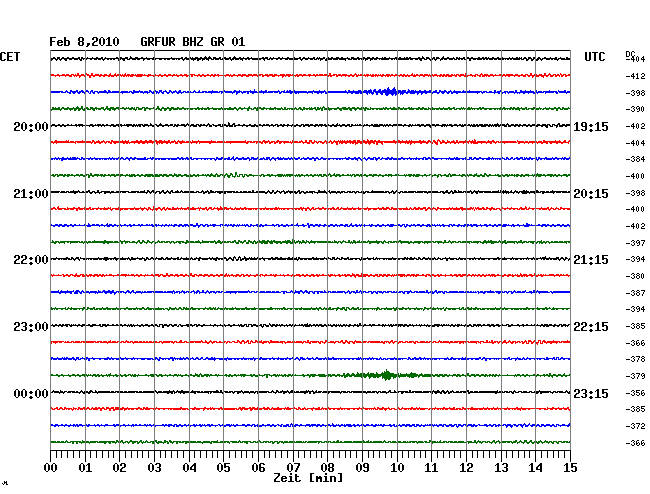Click minute tick label "05" on time axis

223,468
